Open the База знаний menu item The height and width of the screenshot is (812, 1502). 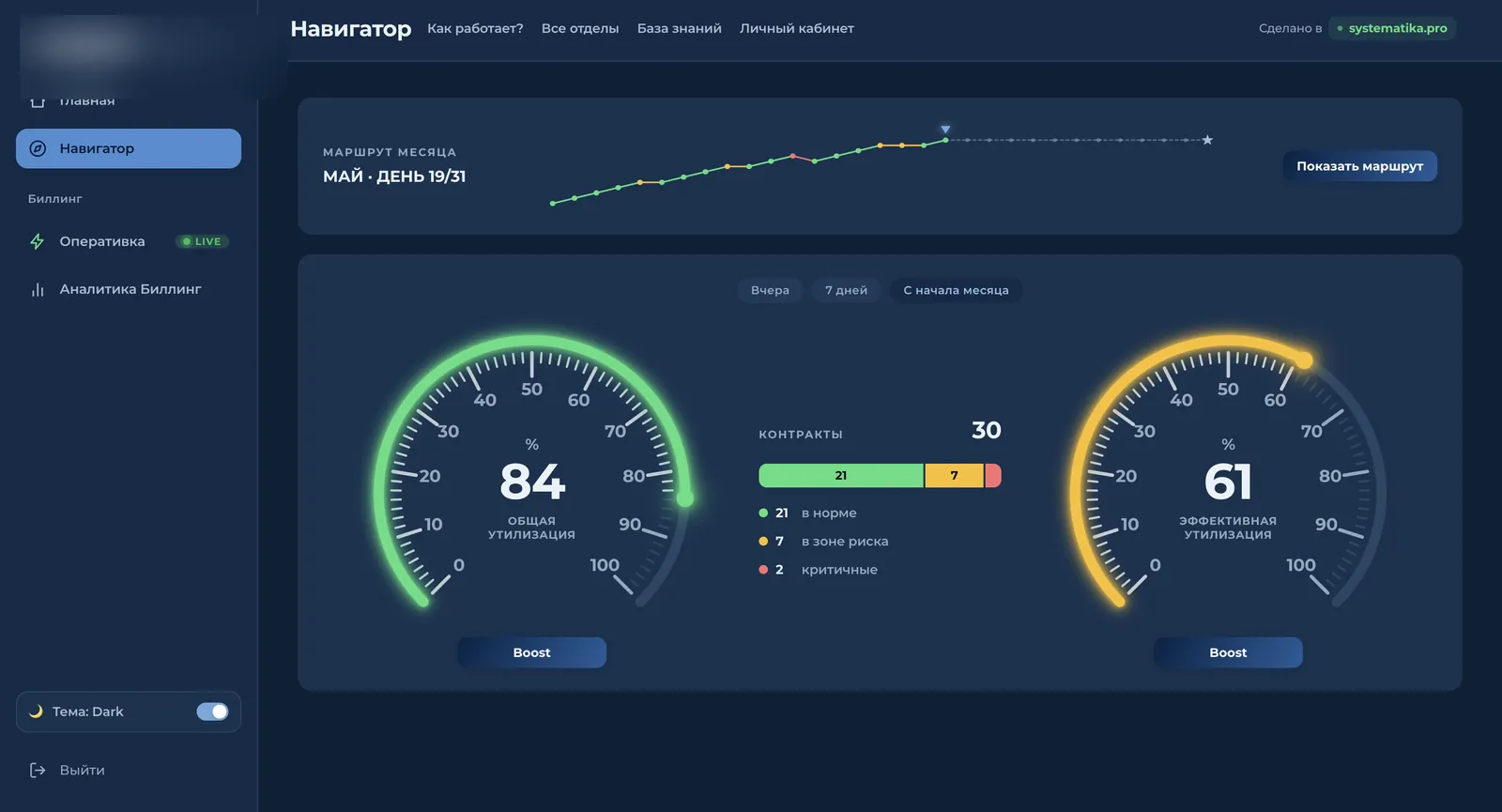(x=680, y=28)
